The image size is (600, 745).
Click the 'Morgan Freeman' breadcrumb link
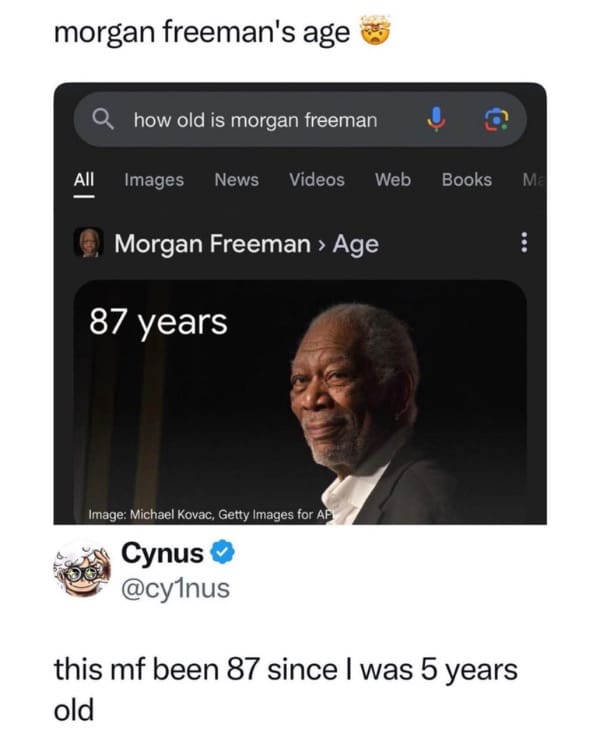tap(212, 243)
